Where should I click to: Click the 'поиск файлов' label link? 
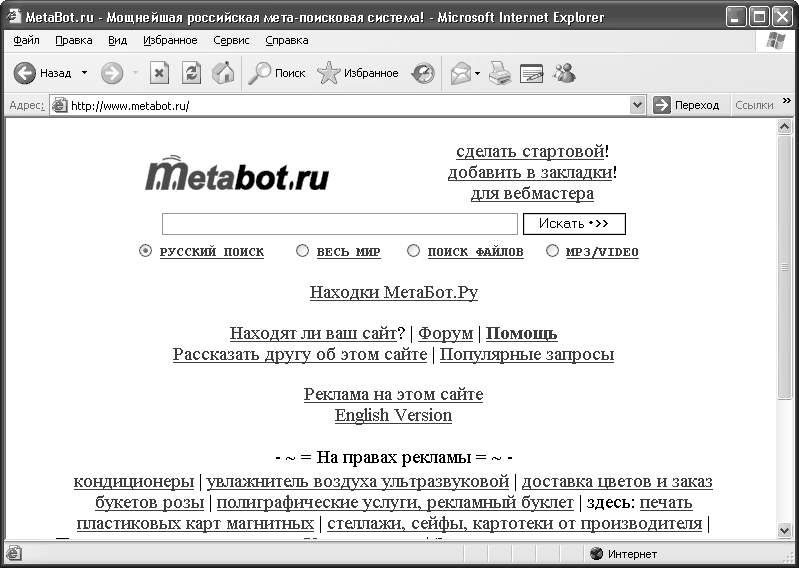tap(475, 252)
